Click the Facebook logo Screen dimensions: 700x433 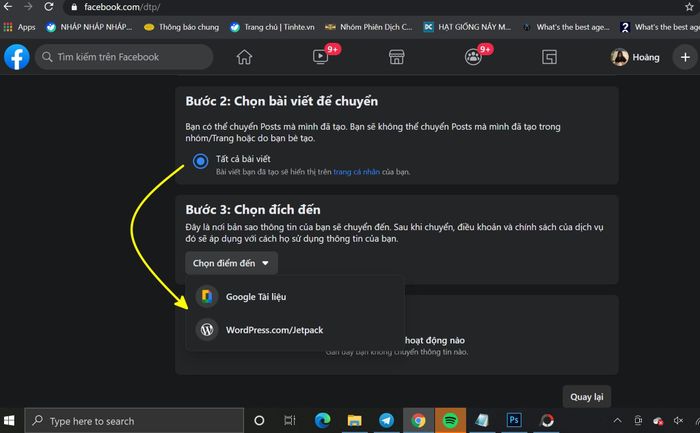point(17,57)
